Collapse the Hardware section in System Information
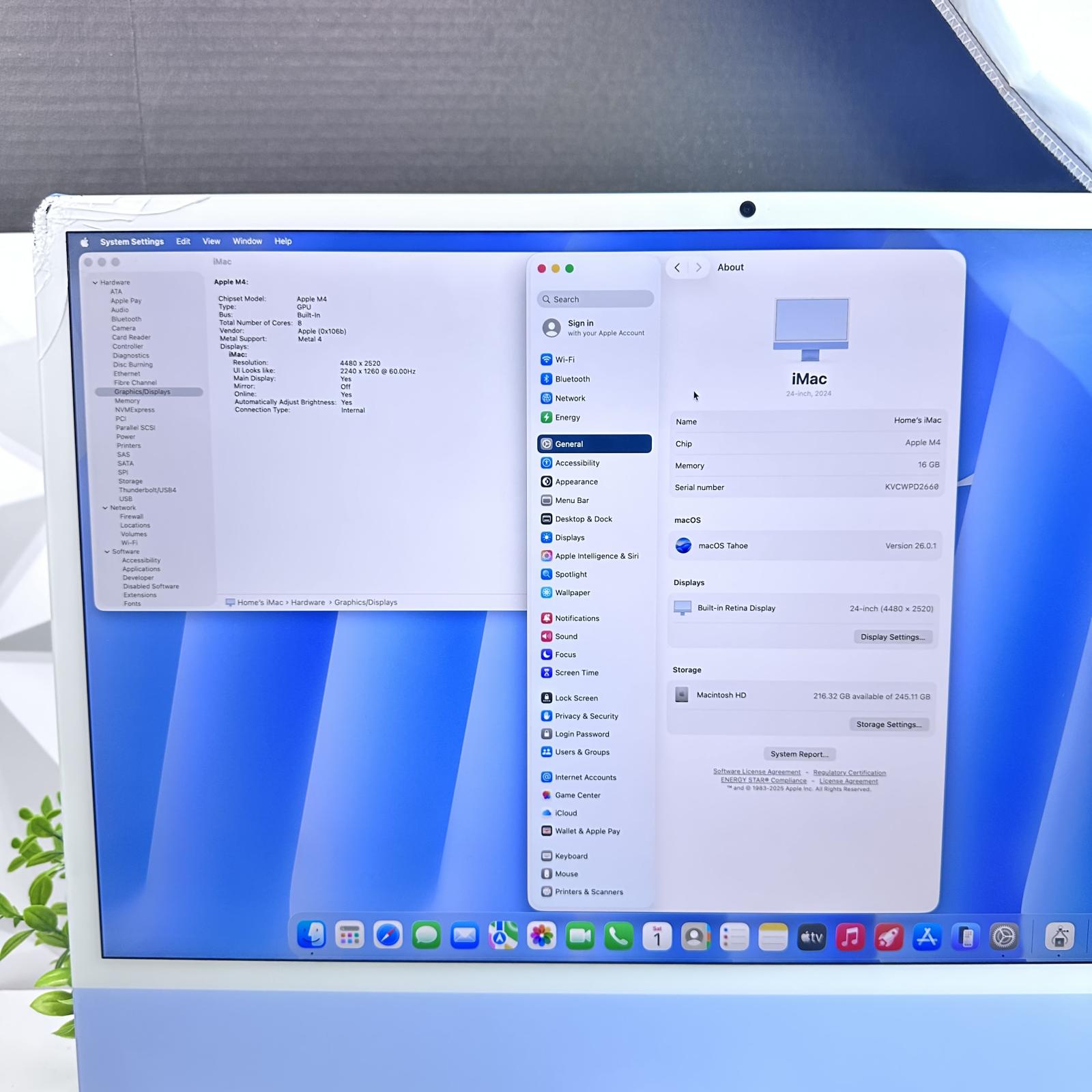 point(95,282)
